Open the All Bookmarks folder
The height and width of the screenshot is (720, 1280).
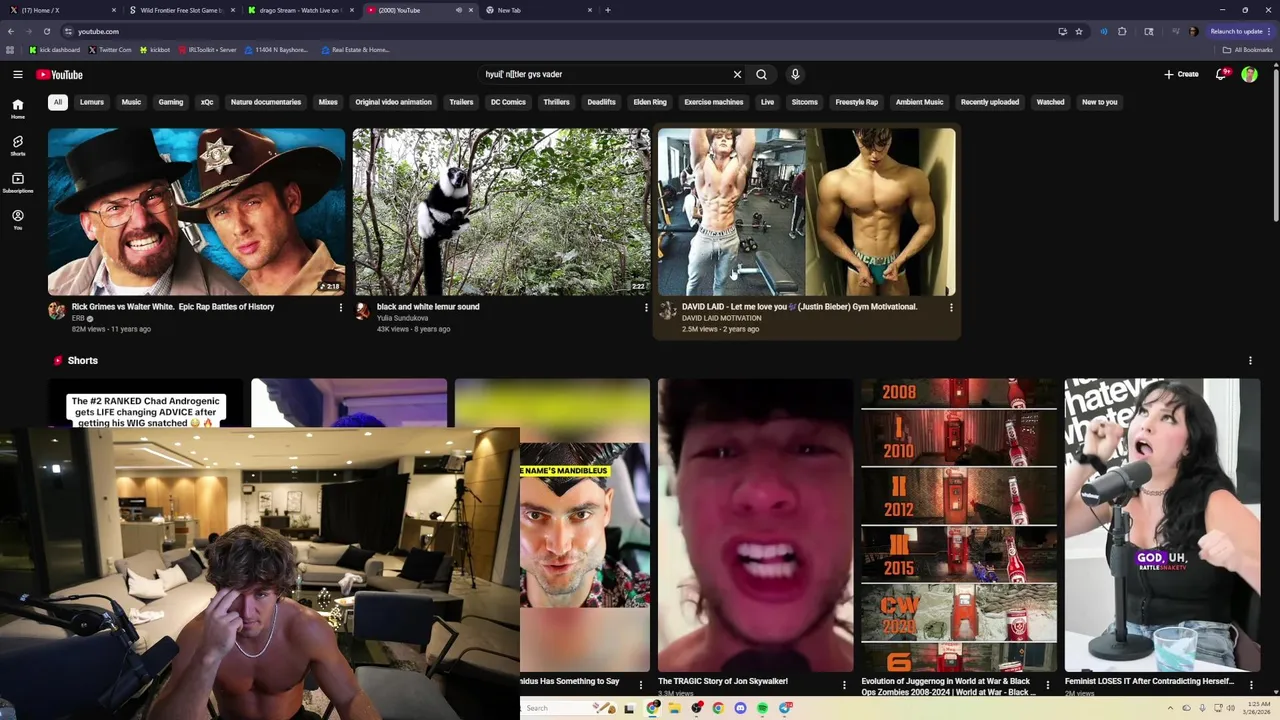point(1247,49)
